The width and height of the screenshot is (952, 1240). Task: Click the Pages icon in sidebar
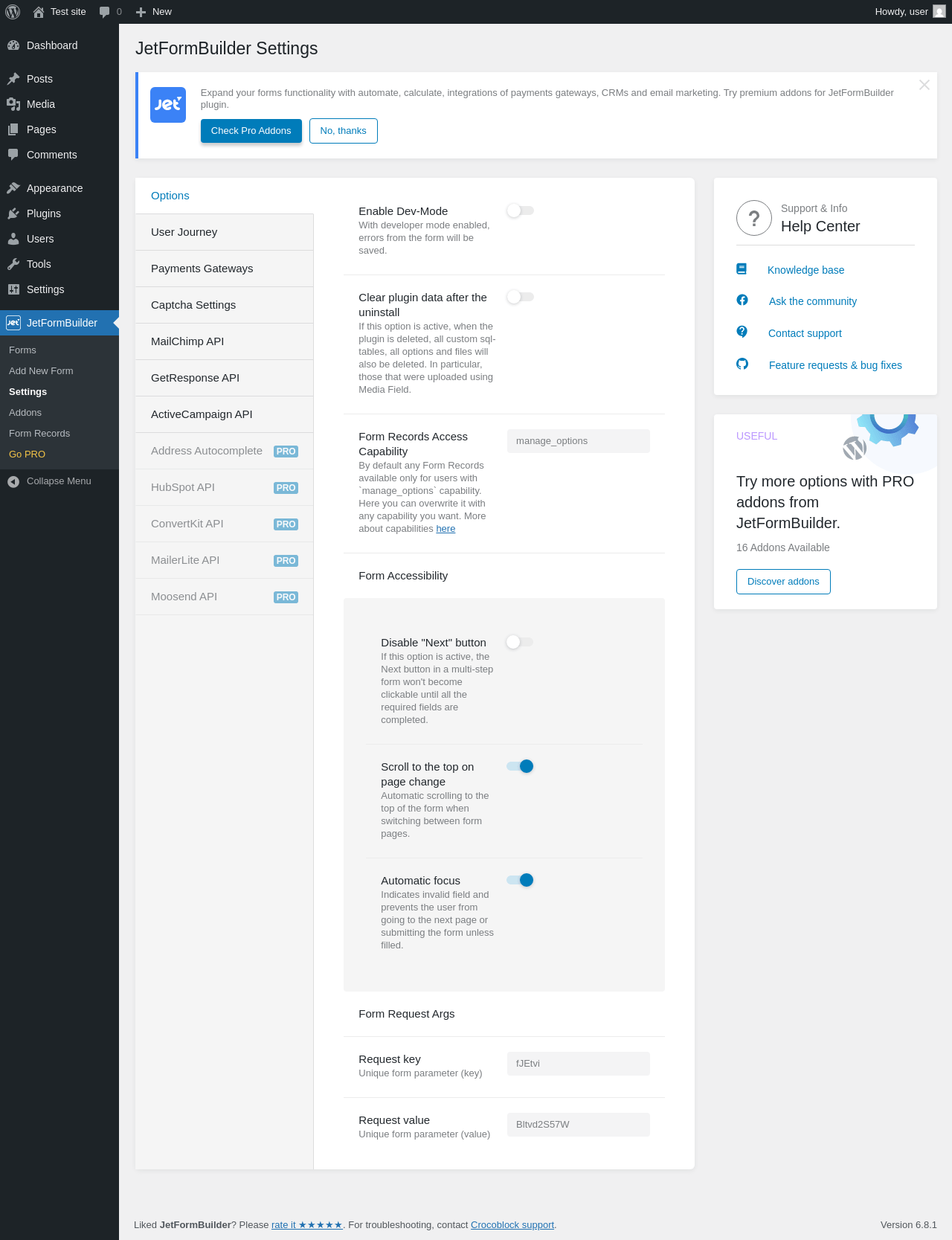pyautogui.click(x=13, y=129)
